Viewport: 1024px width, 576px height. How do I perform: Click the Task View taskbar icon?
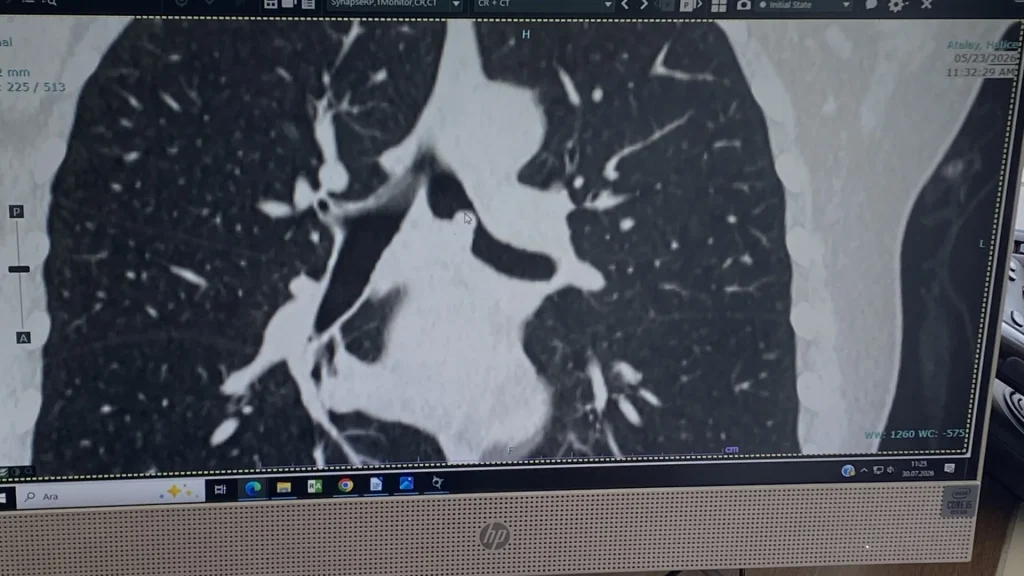click(x=220, y=489)
